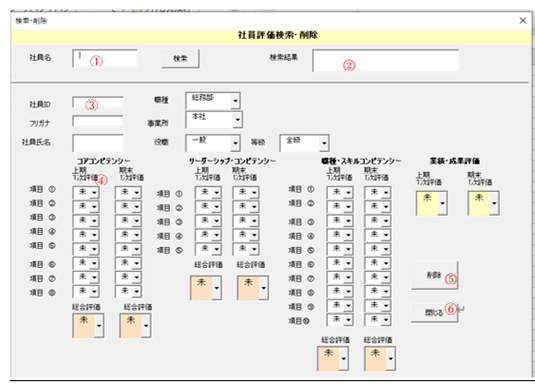535x384 pixels.
Task: Click the 閉じる close button
Action: tap(434, 312)
